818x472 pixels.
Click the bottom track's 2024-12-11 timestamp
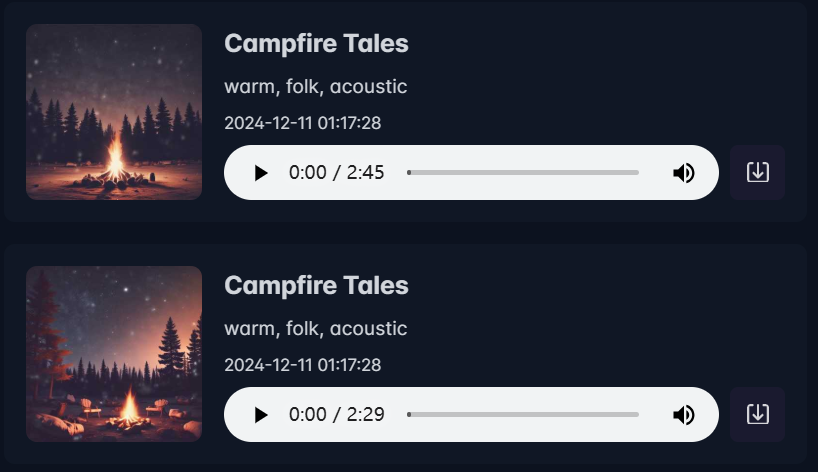pos(302,365)
